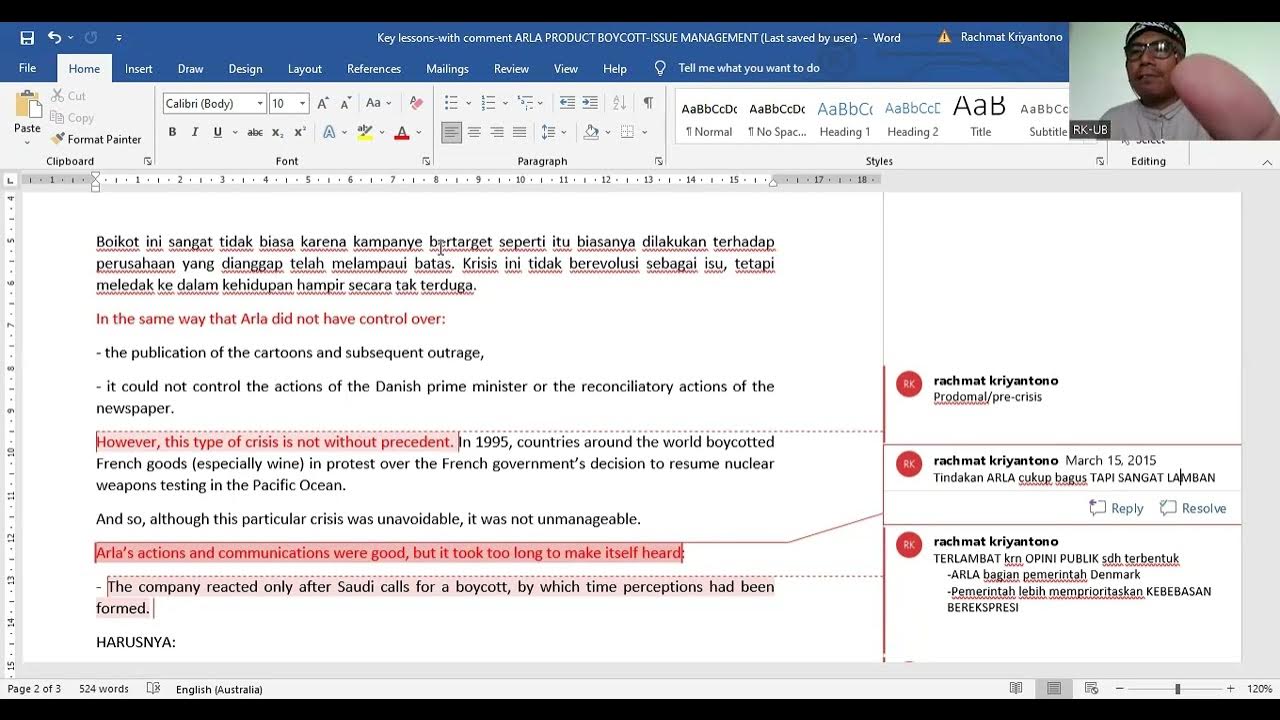Apply strikethrough to selected text
Viewport: 1280px width, 720px height.
pos(255,132)
